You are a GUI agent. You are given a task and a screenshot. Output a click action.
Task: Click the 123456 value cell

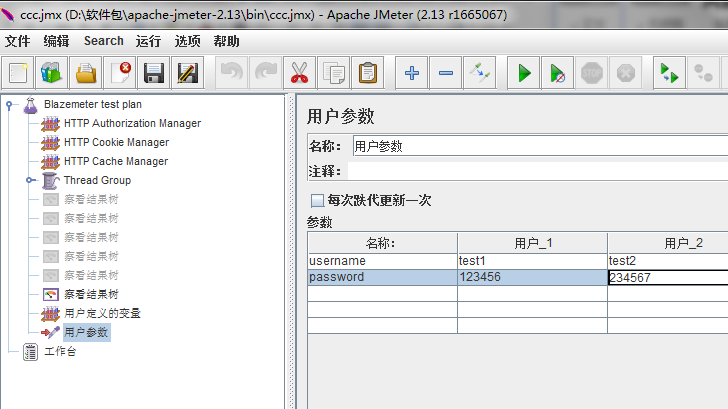coord(533,277)
